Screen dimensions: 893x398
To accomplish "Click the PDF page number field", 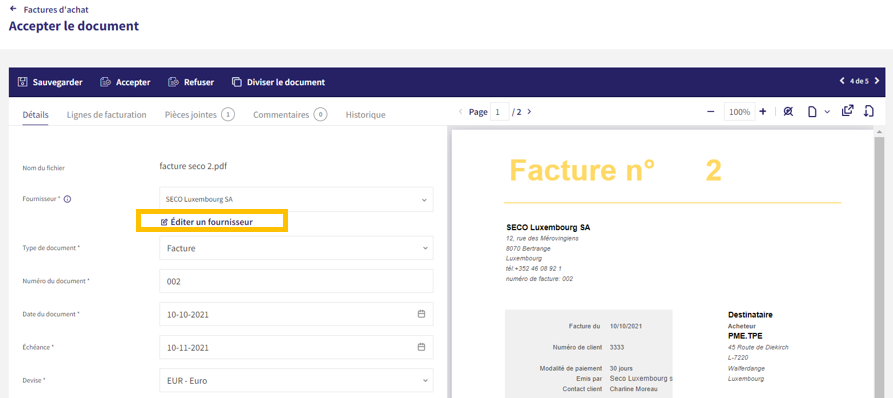I will [499, 112].
